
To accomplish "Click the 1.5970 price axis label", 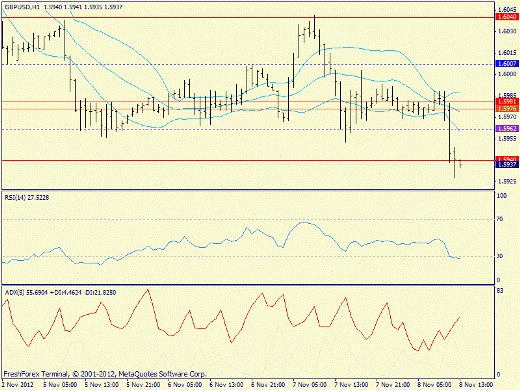I will pos(507,117).
